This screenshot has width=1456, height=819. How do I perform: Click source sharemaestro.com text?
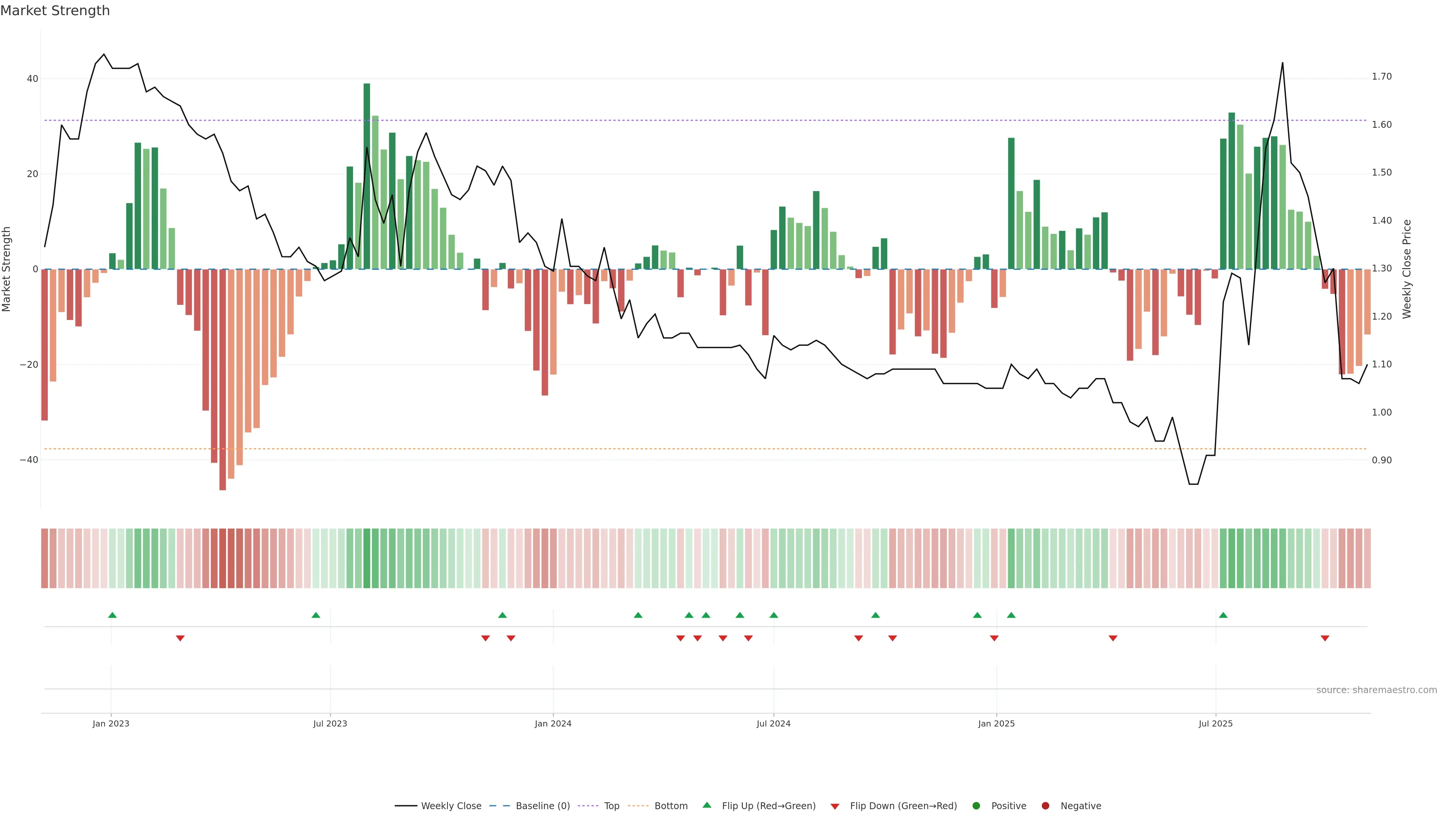[x=1376, y=690]
